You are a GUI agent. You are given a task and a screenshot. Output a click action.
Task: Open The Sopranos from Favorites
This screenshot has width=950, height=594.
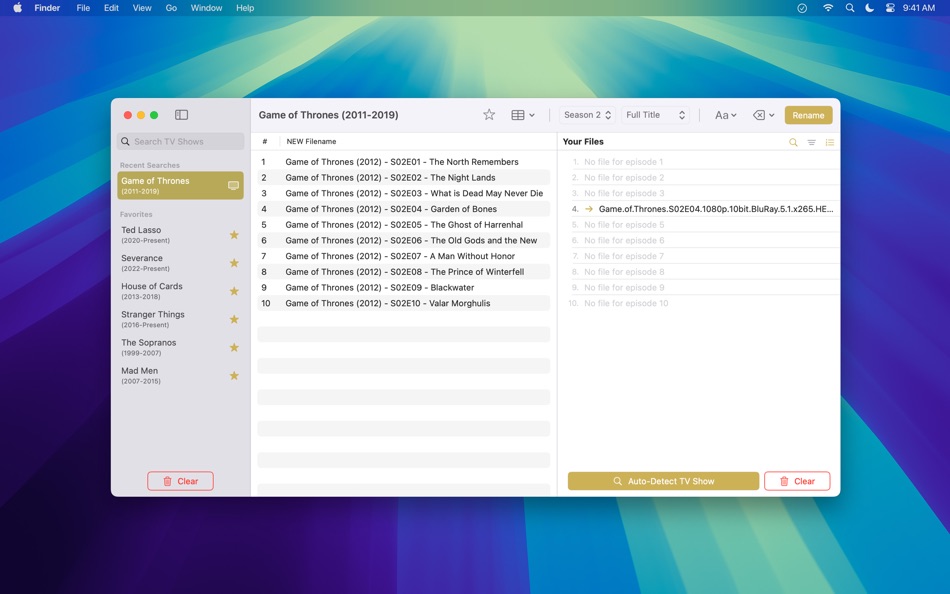click(x=181, y=347)
